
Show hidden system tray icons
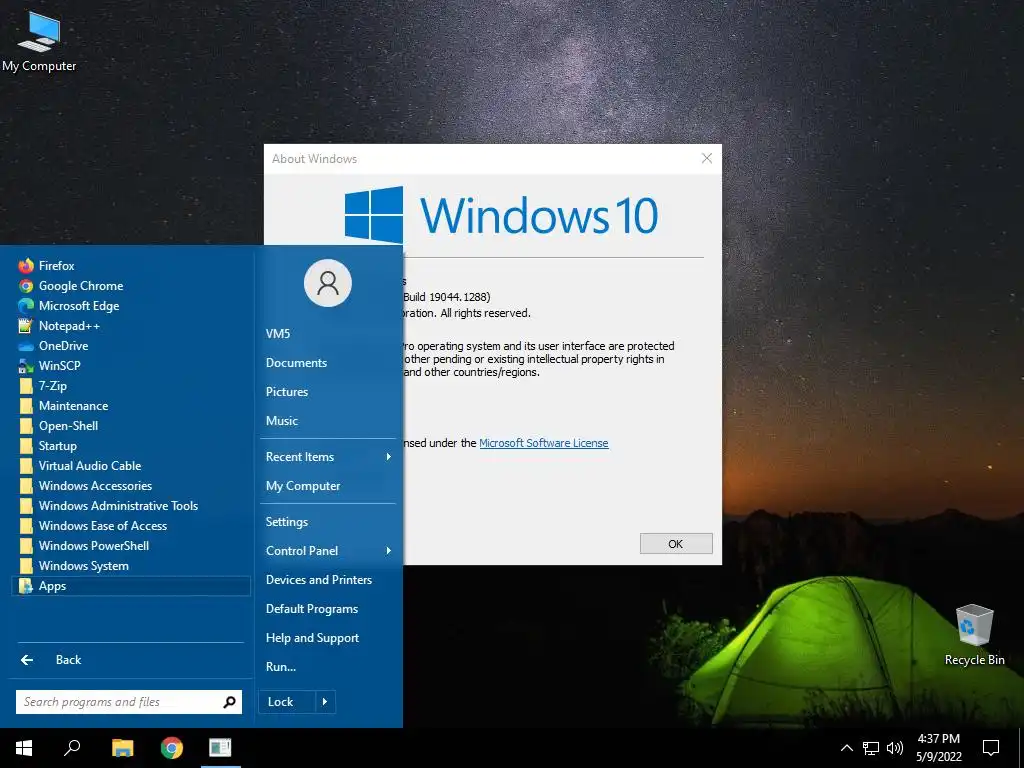pyautogui.click(x=846, y=748)
